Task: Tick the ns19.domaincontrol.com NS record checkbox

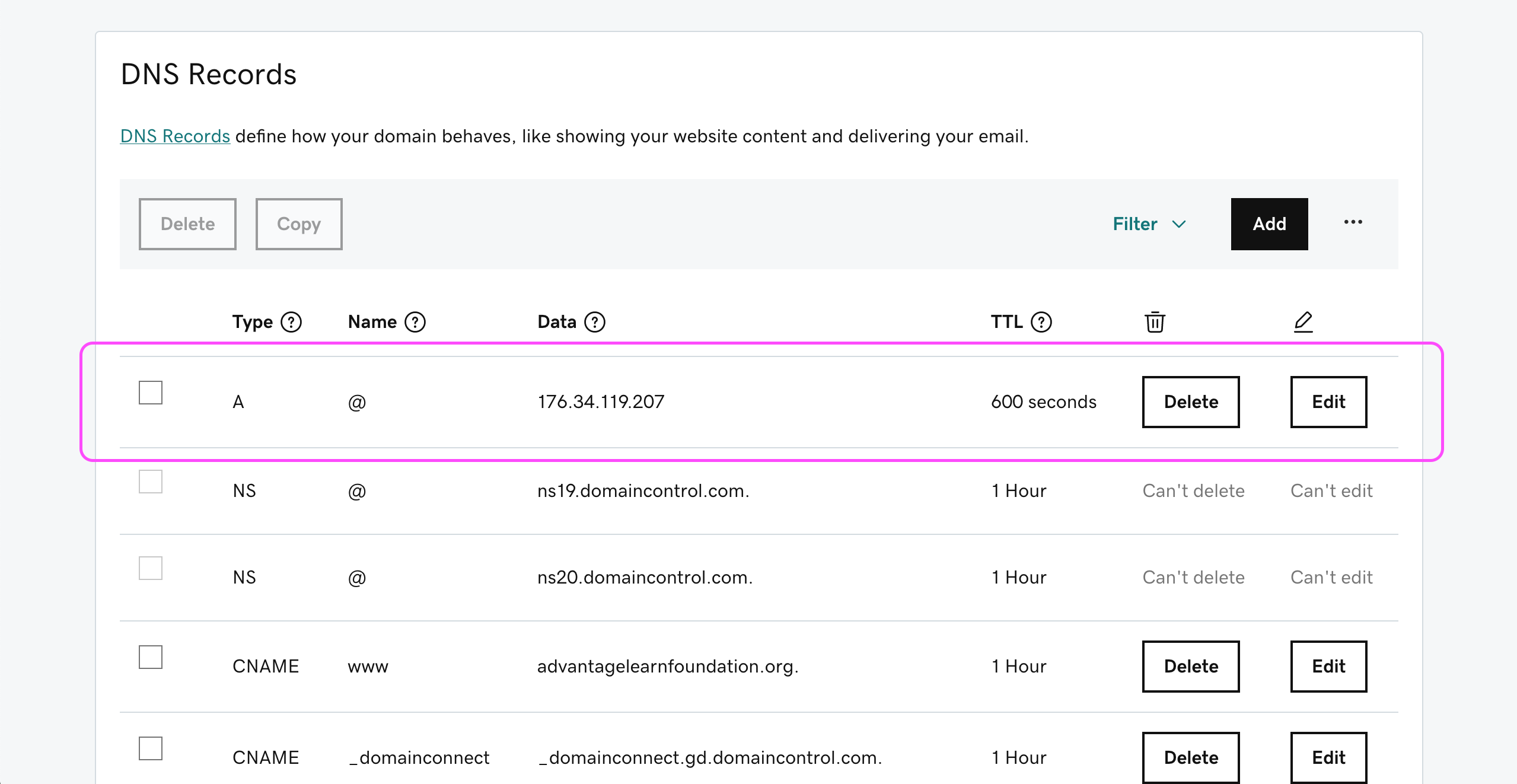Action: (151, 482)
